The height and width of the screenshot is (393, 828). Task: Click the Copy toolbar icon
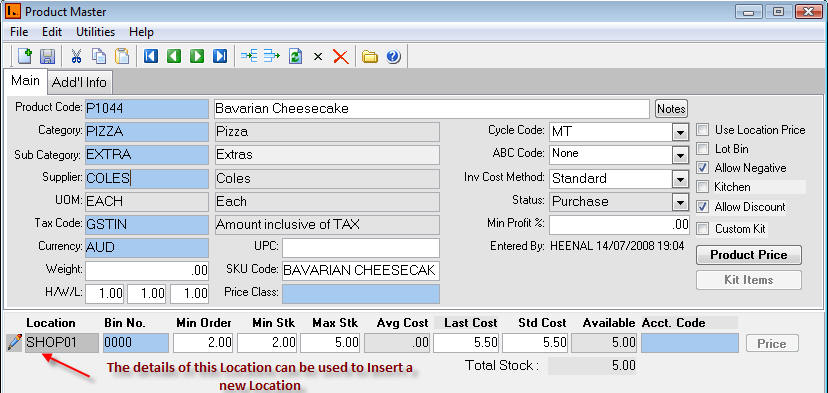(99, 56)
